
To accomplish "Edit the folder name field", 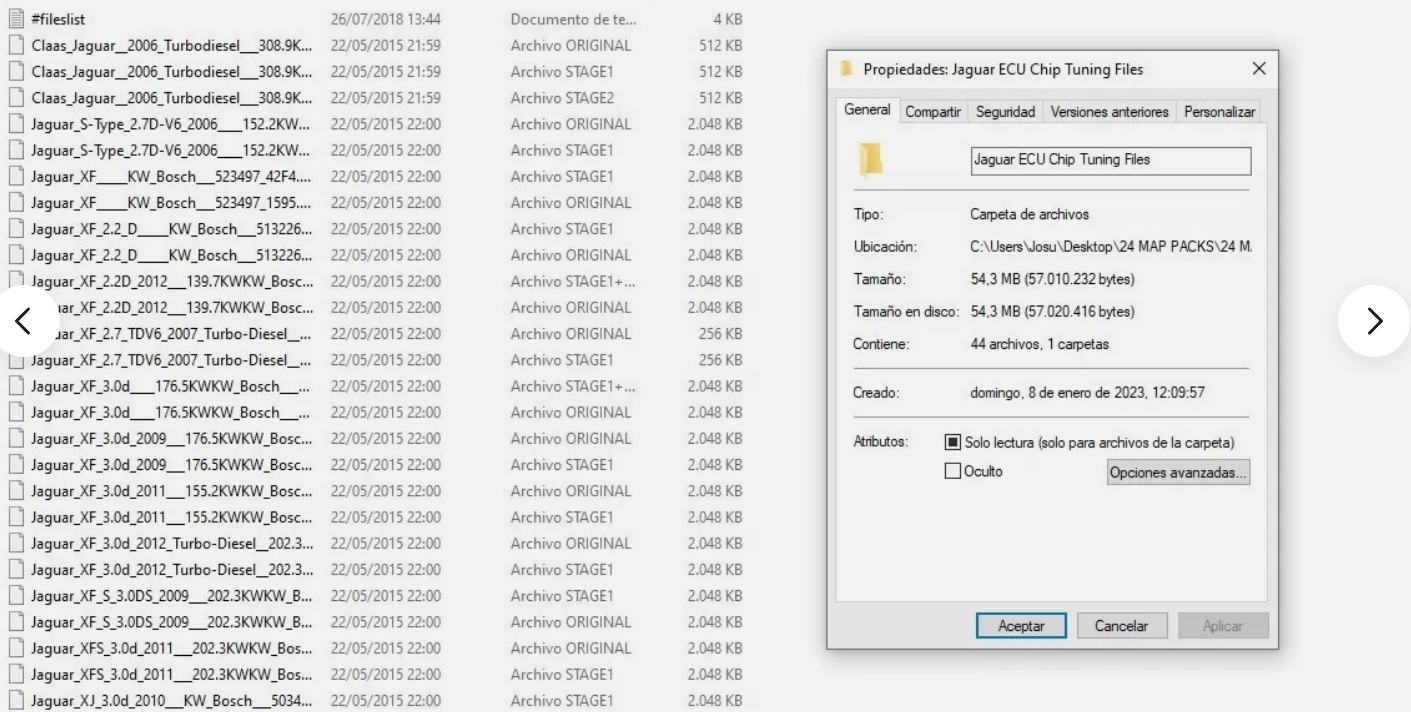I will (1109, 160).
